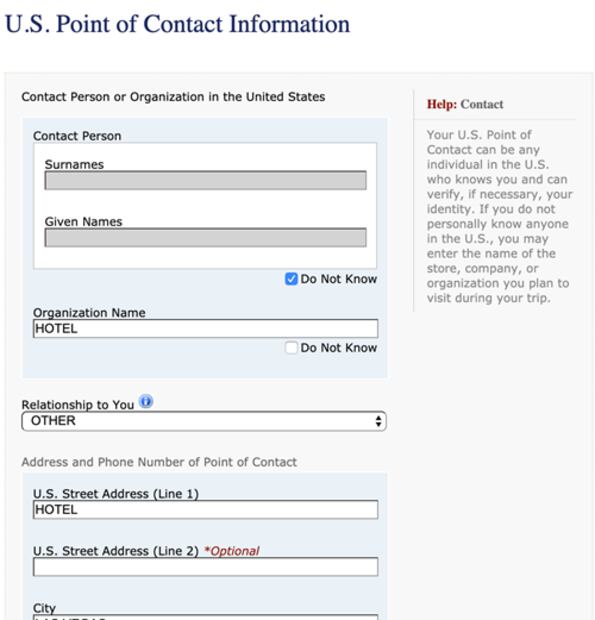Click the U.S. Street Address Line 1 field
This screenshot has height=620, width=595.
coord(206,510)
